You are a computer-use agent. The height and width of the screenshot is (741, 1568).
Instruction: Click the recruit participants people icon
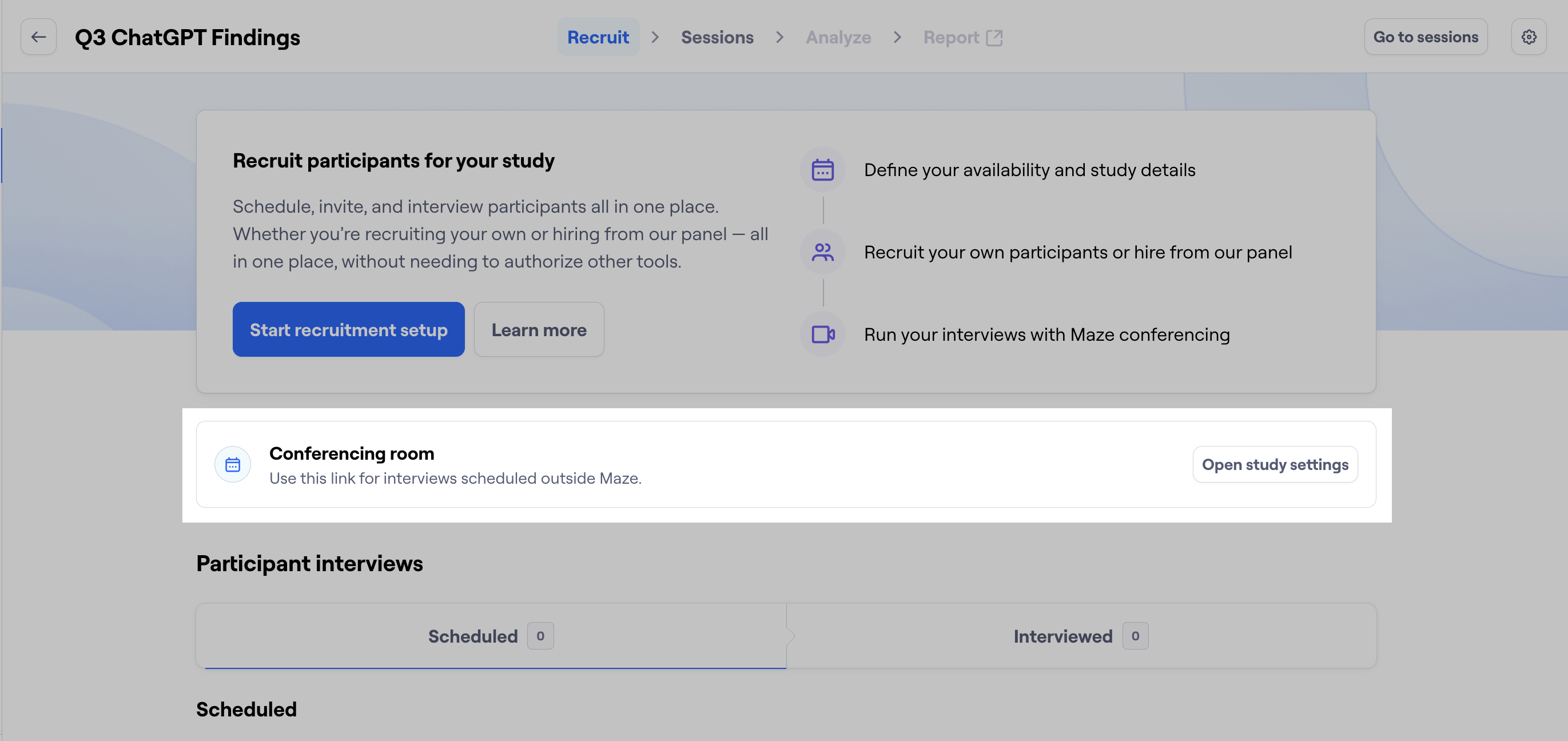[822, 252]
